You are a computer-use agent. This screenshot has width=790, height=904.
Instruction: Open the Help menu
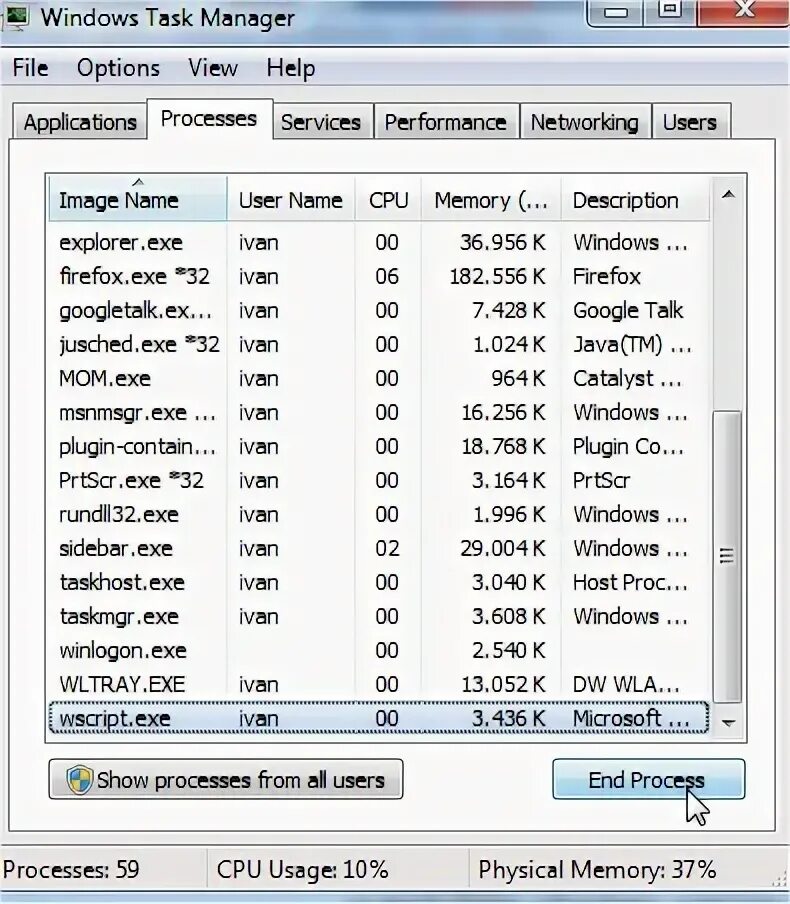(x=291, y=68)
